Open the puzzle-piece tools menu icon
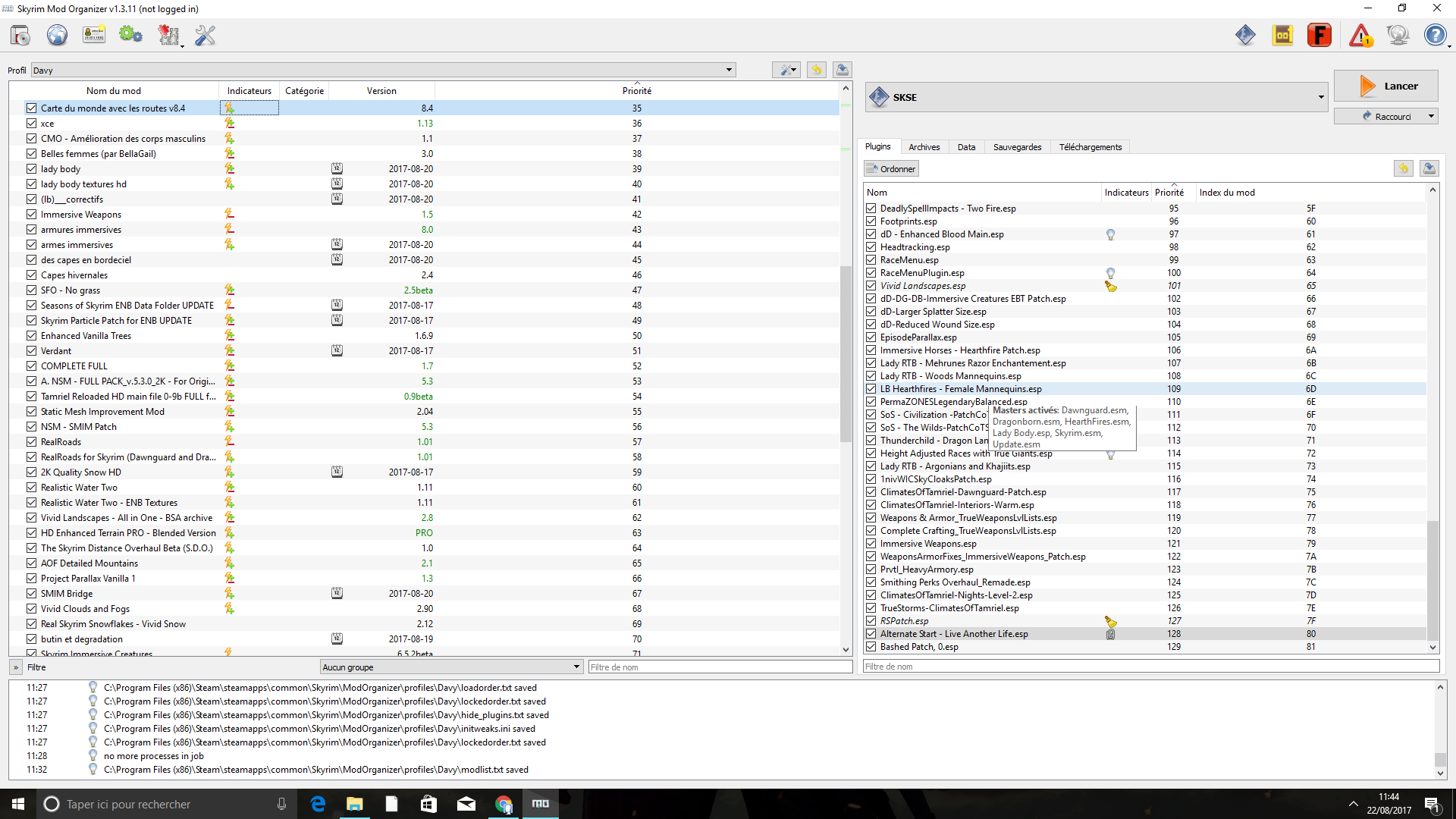This screenshot has width=1456, height=819. (168, 35)
